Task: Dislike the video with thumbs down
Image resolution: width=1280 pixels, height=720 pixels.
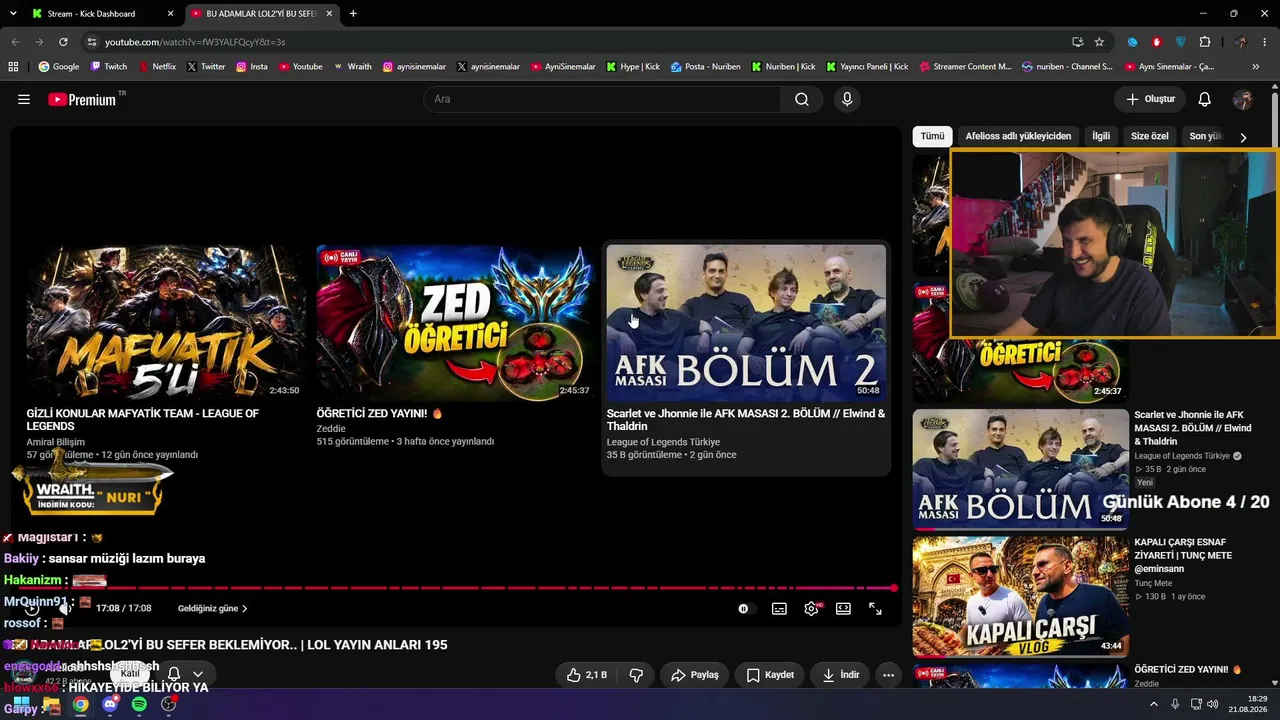Action: click(636, 675)
